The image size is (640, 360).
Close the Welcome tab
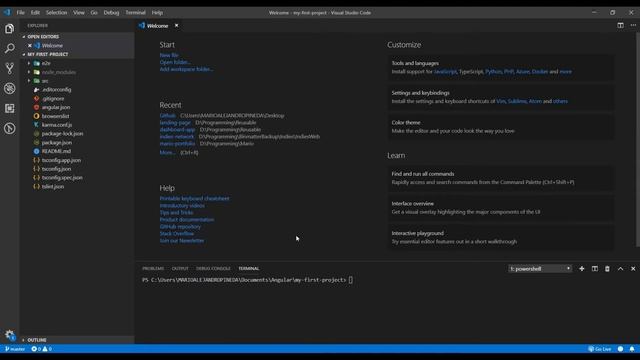176,25
